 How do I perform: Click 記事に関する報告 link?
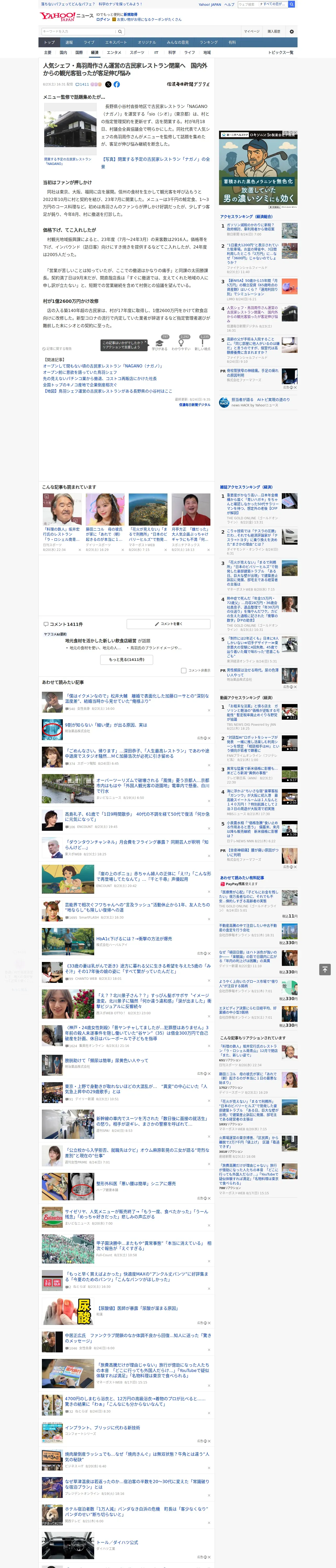tap(57, 349)
